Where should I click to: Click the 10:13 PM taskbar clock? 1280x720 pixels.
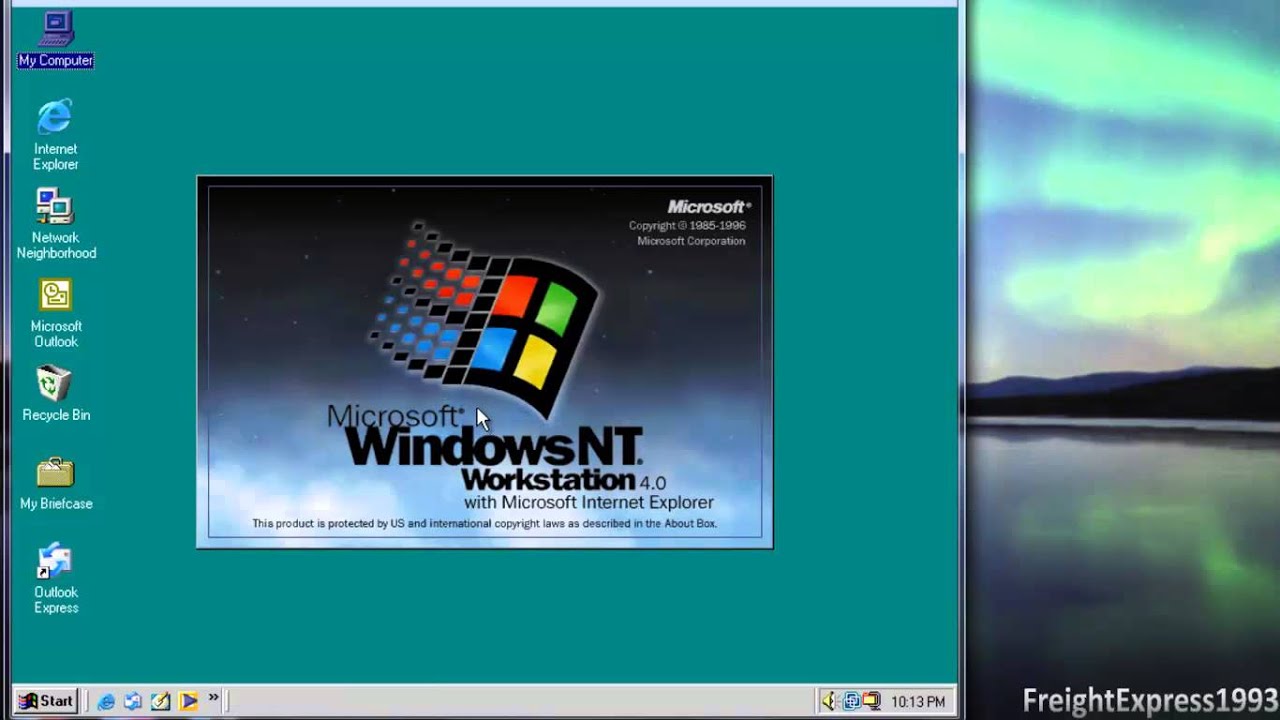tap(918, 702)
